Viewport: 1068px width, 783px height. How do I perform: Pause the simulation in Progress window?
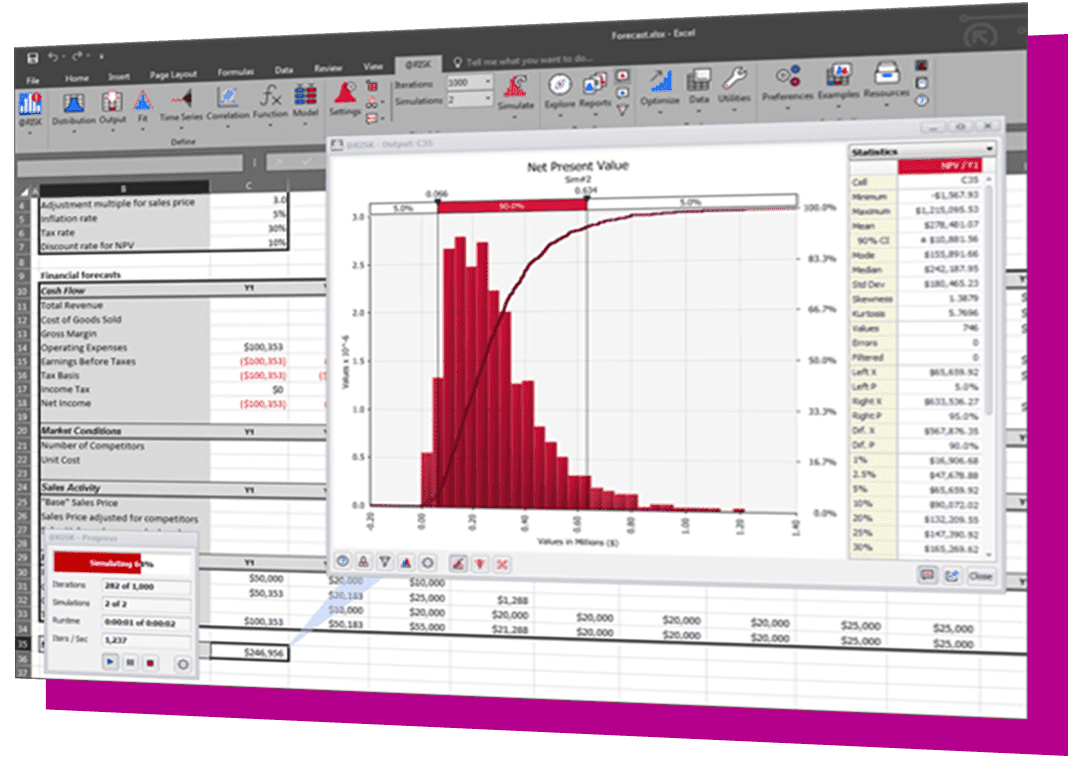(131, 662)
